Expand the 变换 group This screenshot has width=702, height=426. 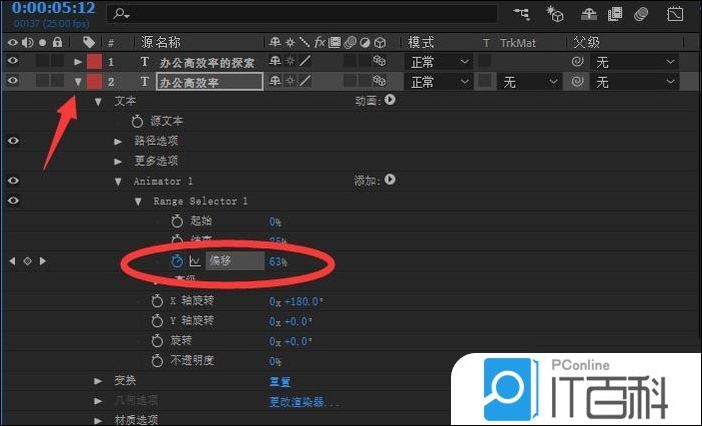point(98,381)
